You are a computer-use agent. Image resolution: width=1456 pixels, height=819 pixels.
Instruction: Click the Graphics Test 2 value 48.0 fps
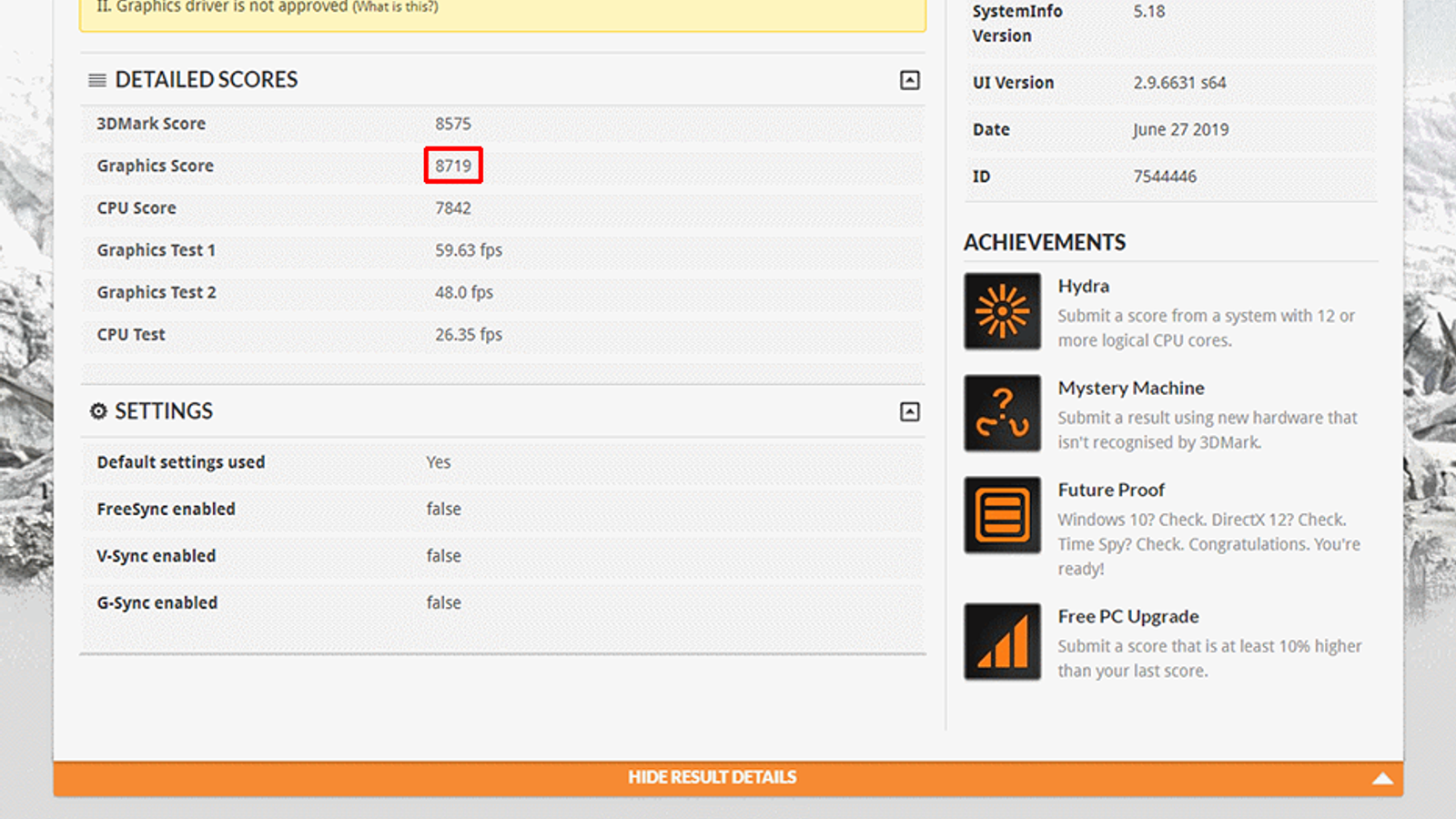464,292
